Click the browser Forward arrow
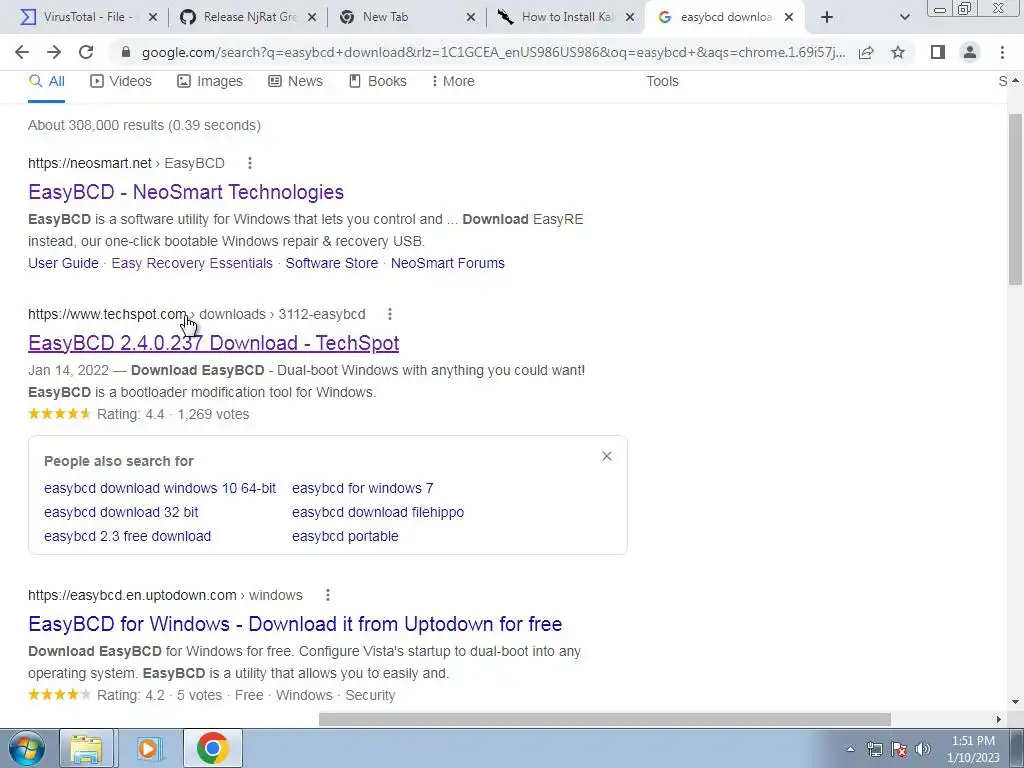The image size is (1024, 768). point(54,52)
